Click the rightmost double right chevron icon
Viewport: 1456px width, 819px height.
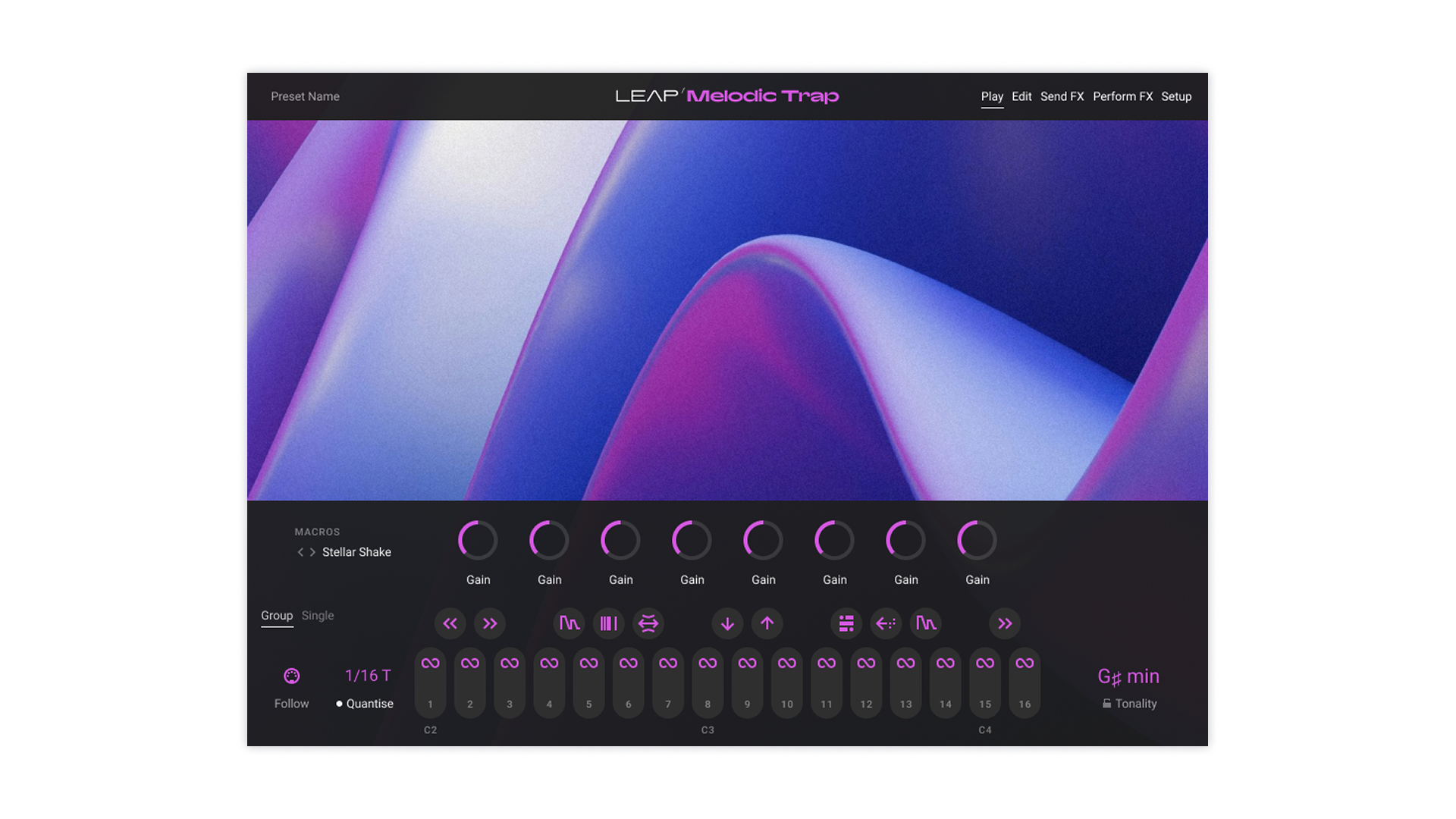tap(1005, 623)
